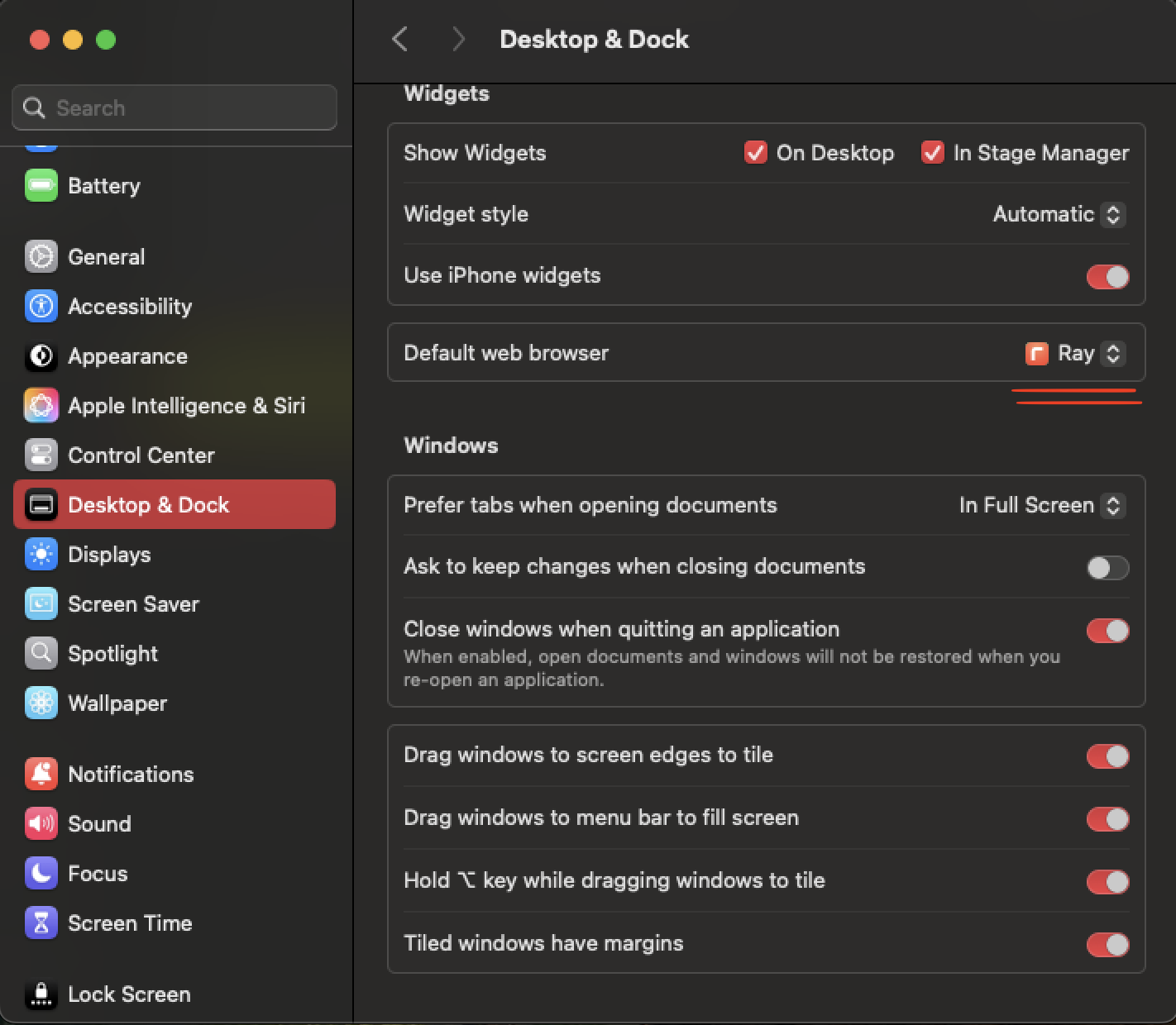Viewport: 1176px width, 1025px height.
Task: Click the Appearance icon
Action: click(x=41, y=356)
